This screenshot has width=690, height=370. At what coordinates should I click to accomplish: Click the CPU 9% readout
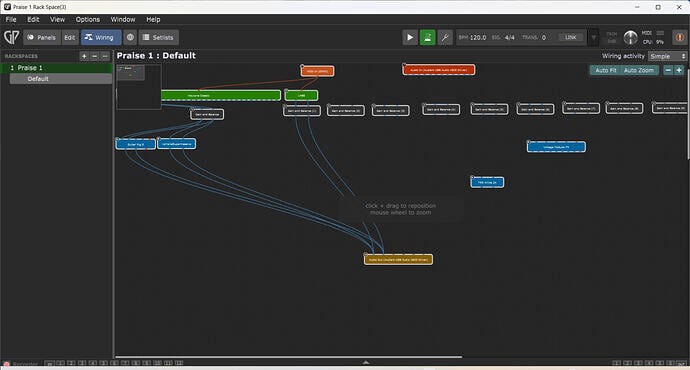point(653,42)
